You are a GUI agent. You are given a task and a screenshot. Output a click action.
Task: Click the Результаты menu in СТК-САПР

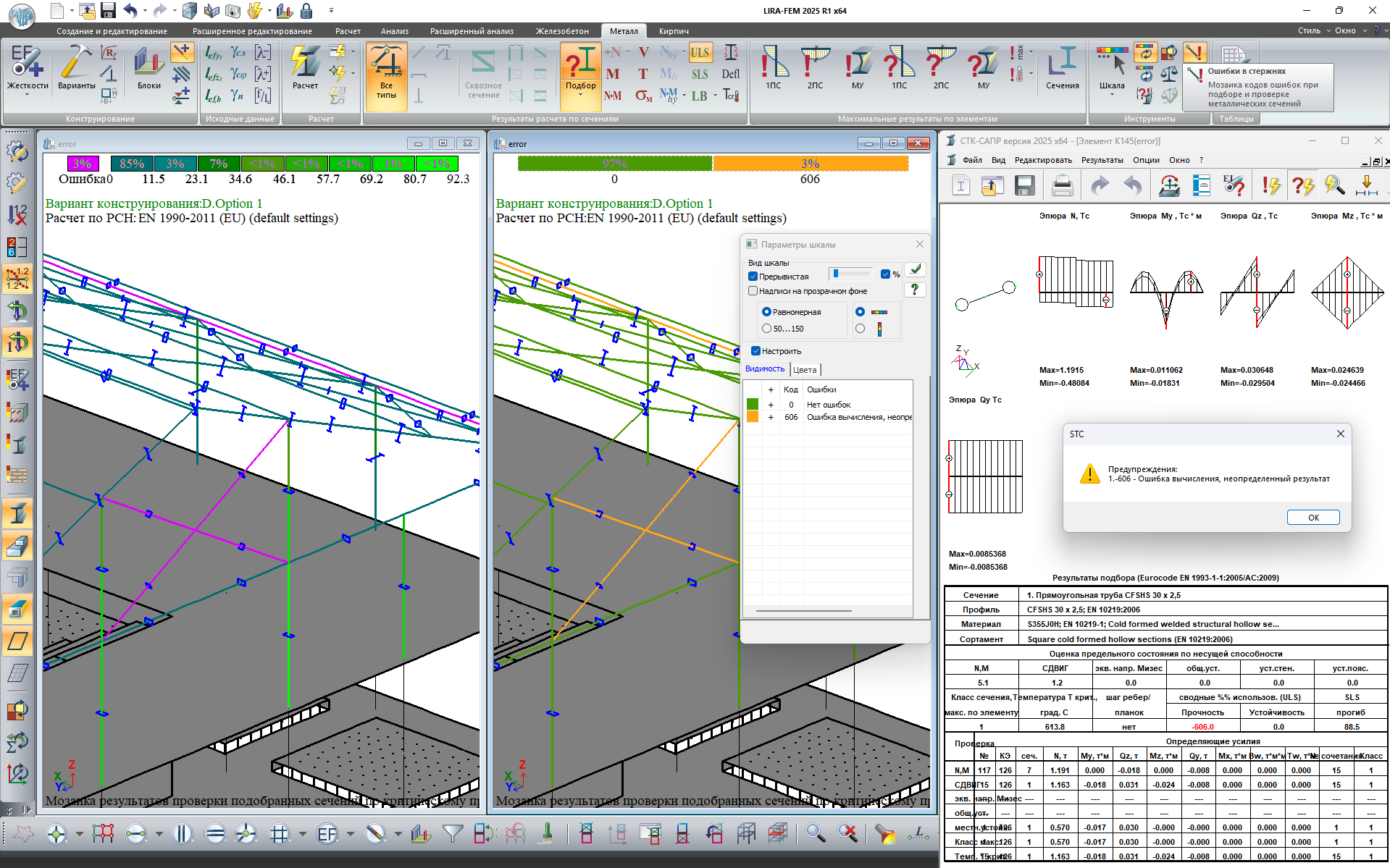pos(1102,160)
